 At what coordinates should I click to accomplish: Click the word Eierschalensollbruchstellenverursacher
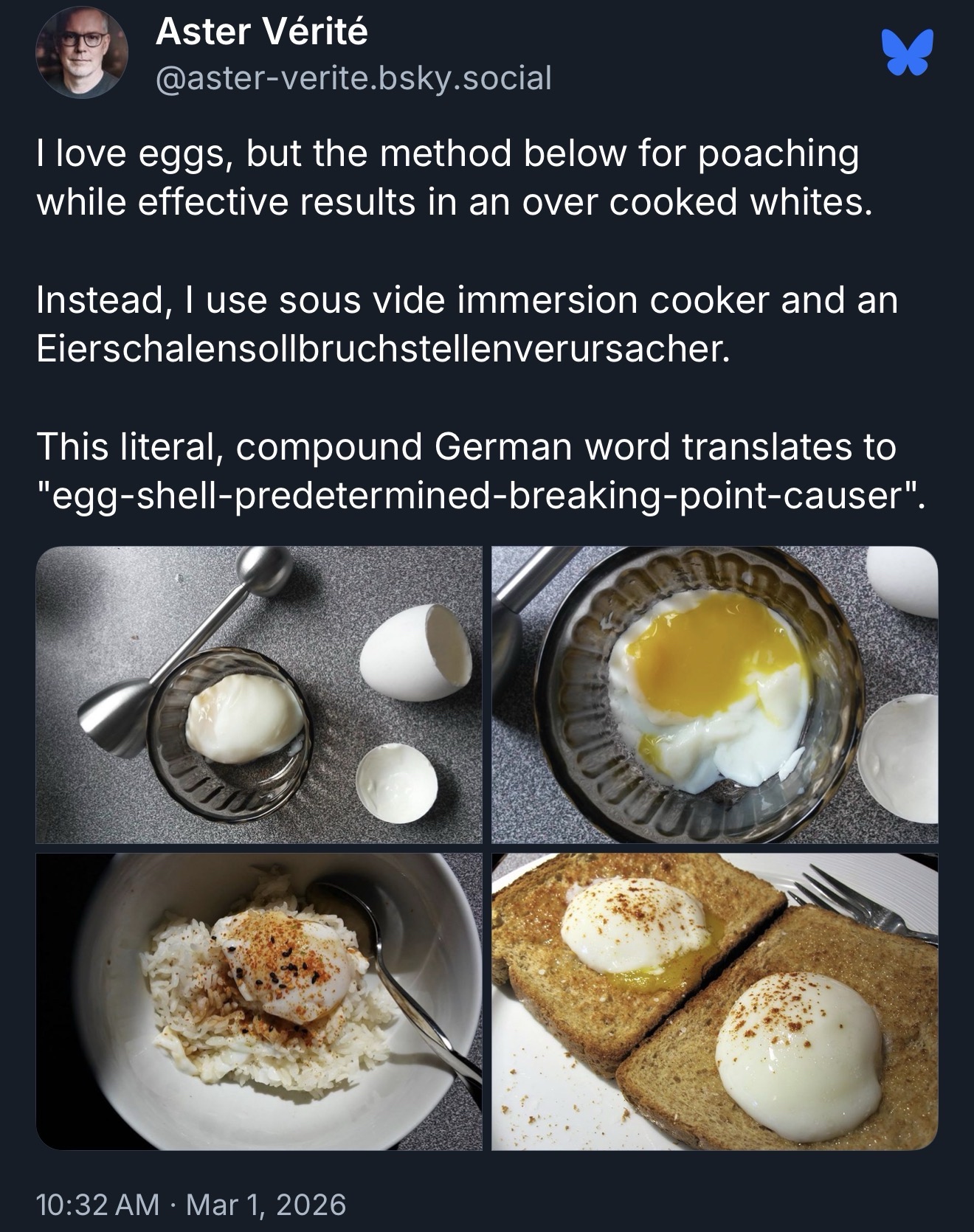coord(383,349)
